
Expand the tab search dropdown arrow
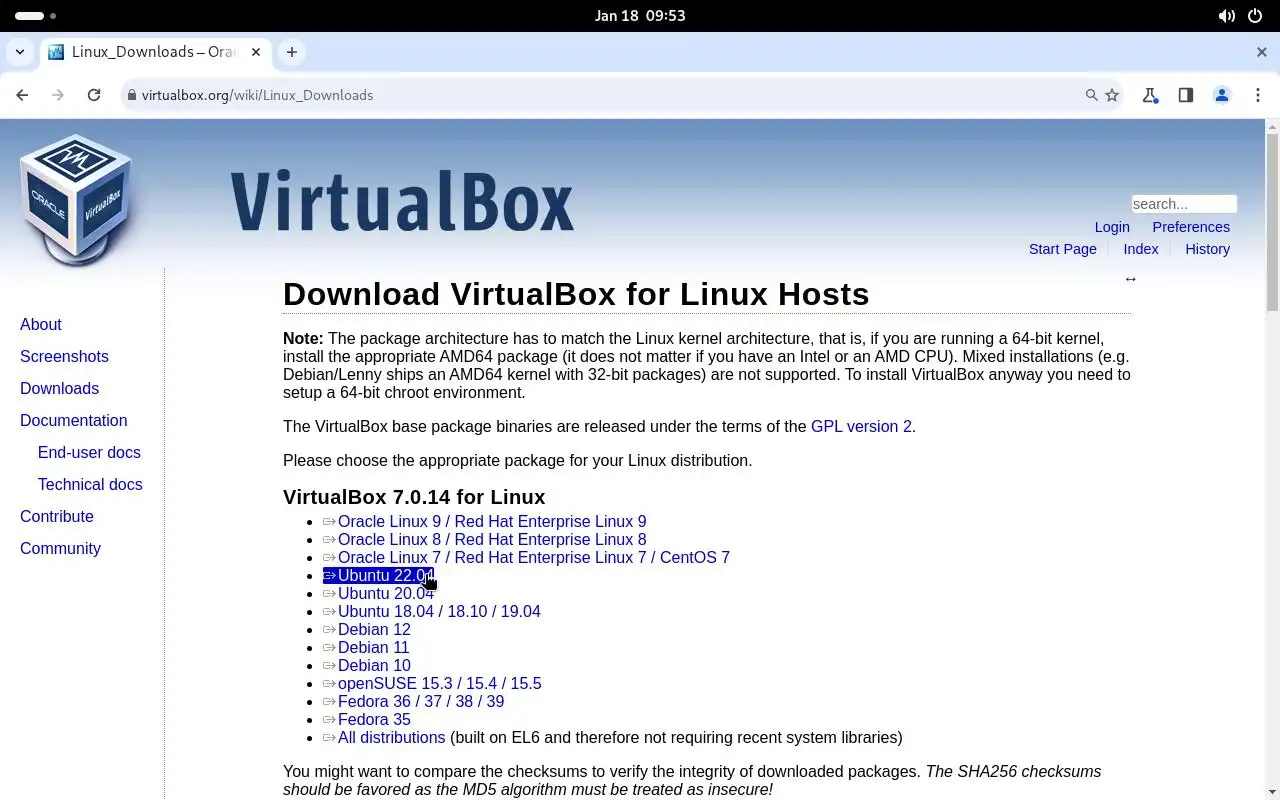tap(19, 52)
